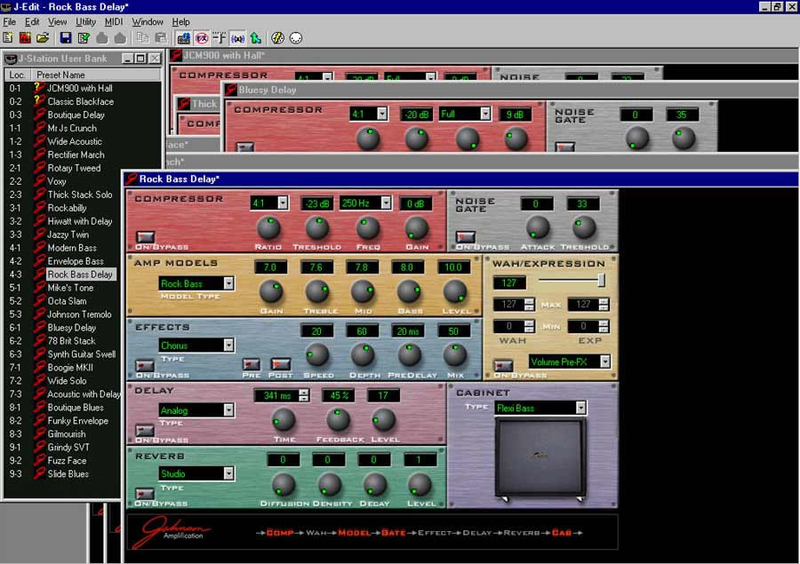Click the green arrow toolbar icon
Screen dimensions: 800x564
256,38
